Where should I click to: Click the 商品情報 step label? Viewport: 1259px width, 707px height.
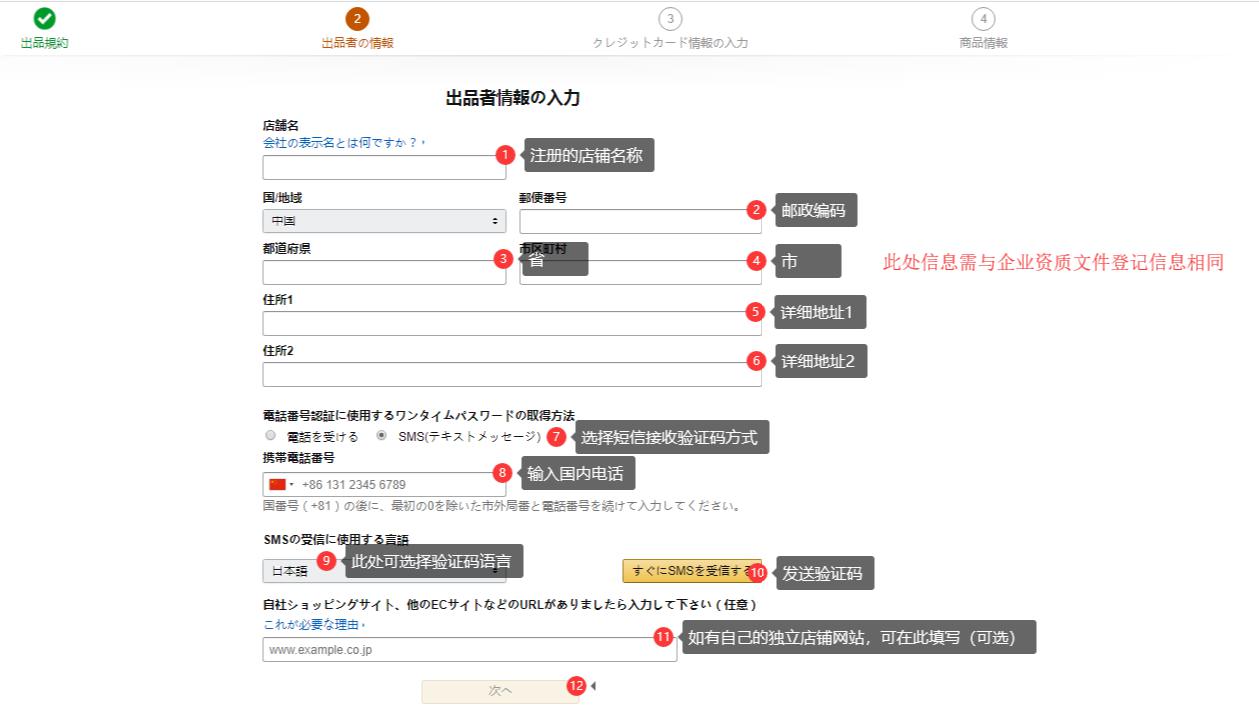point(983,43)
